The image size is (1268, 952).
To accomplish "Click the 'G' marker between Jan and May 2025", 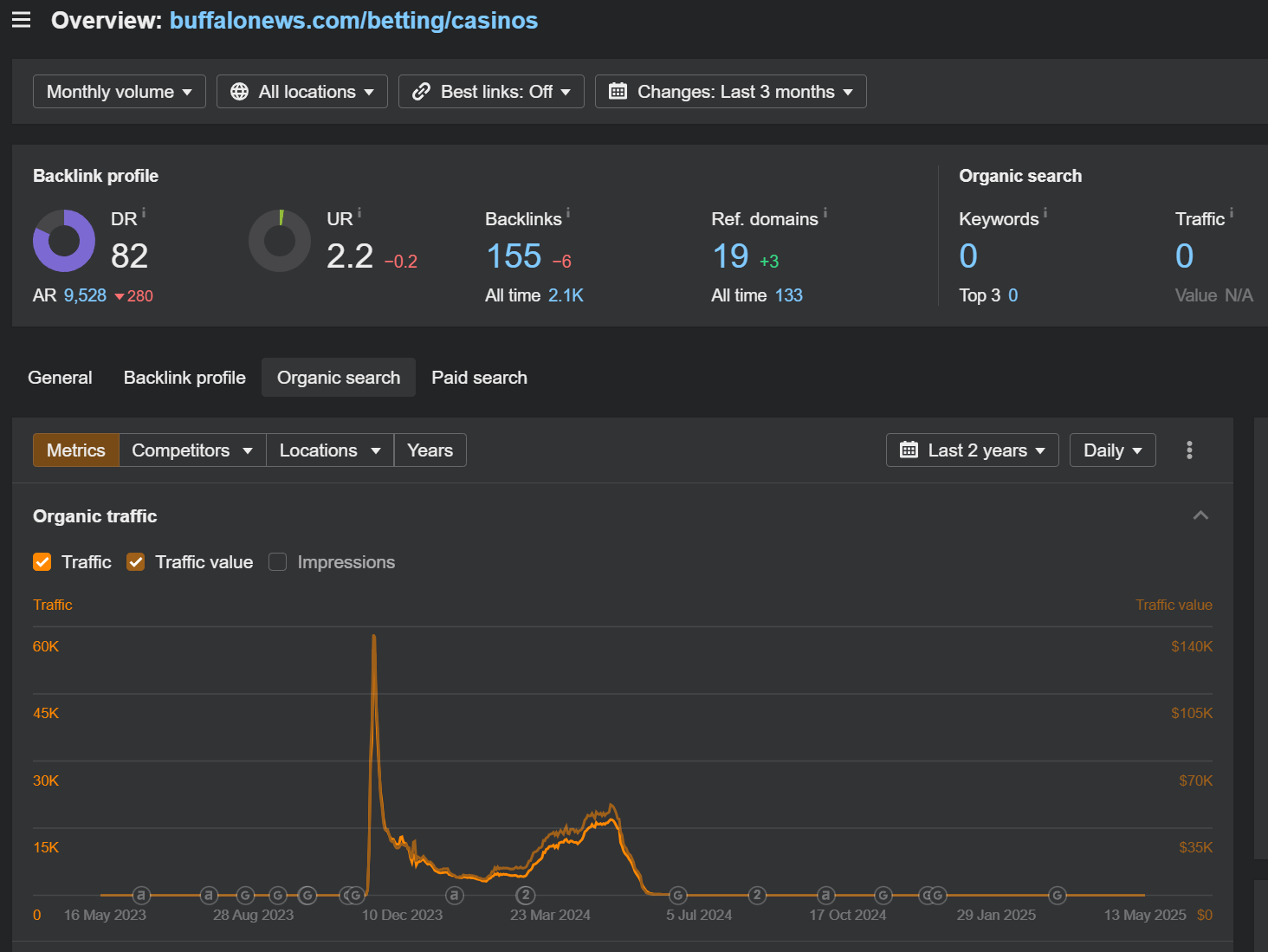I will [x=1057, y=895].
